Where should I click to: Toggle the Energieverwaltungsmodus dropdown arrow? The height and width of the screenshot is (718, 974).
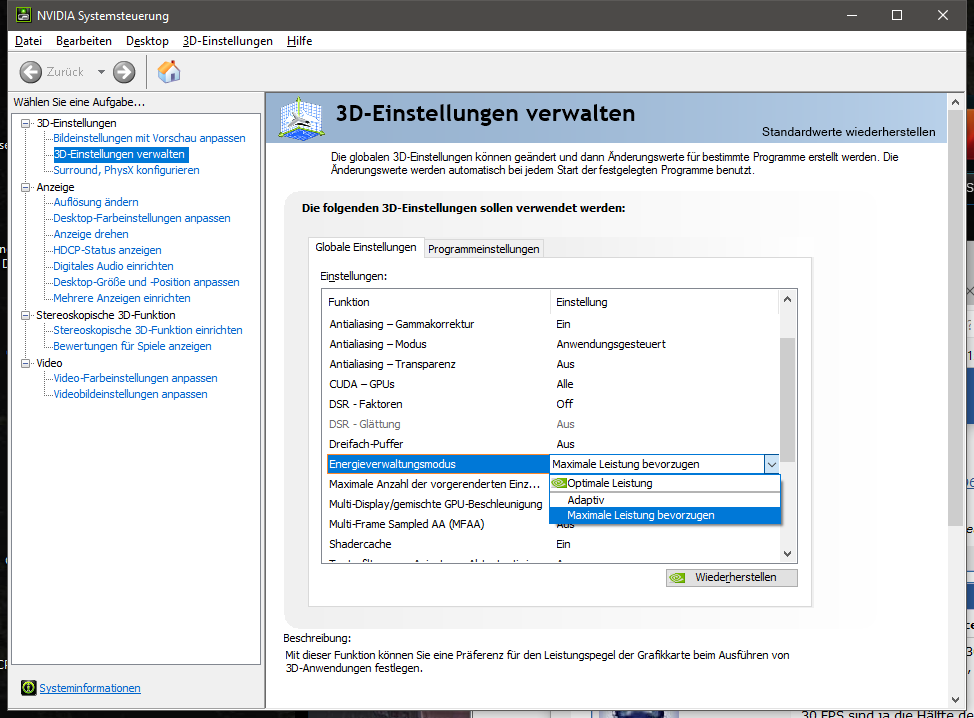(771, 464)
